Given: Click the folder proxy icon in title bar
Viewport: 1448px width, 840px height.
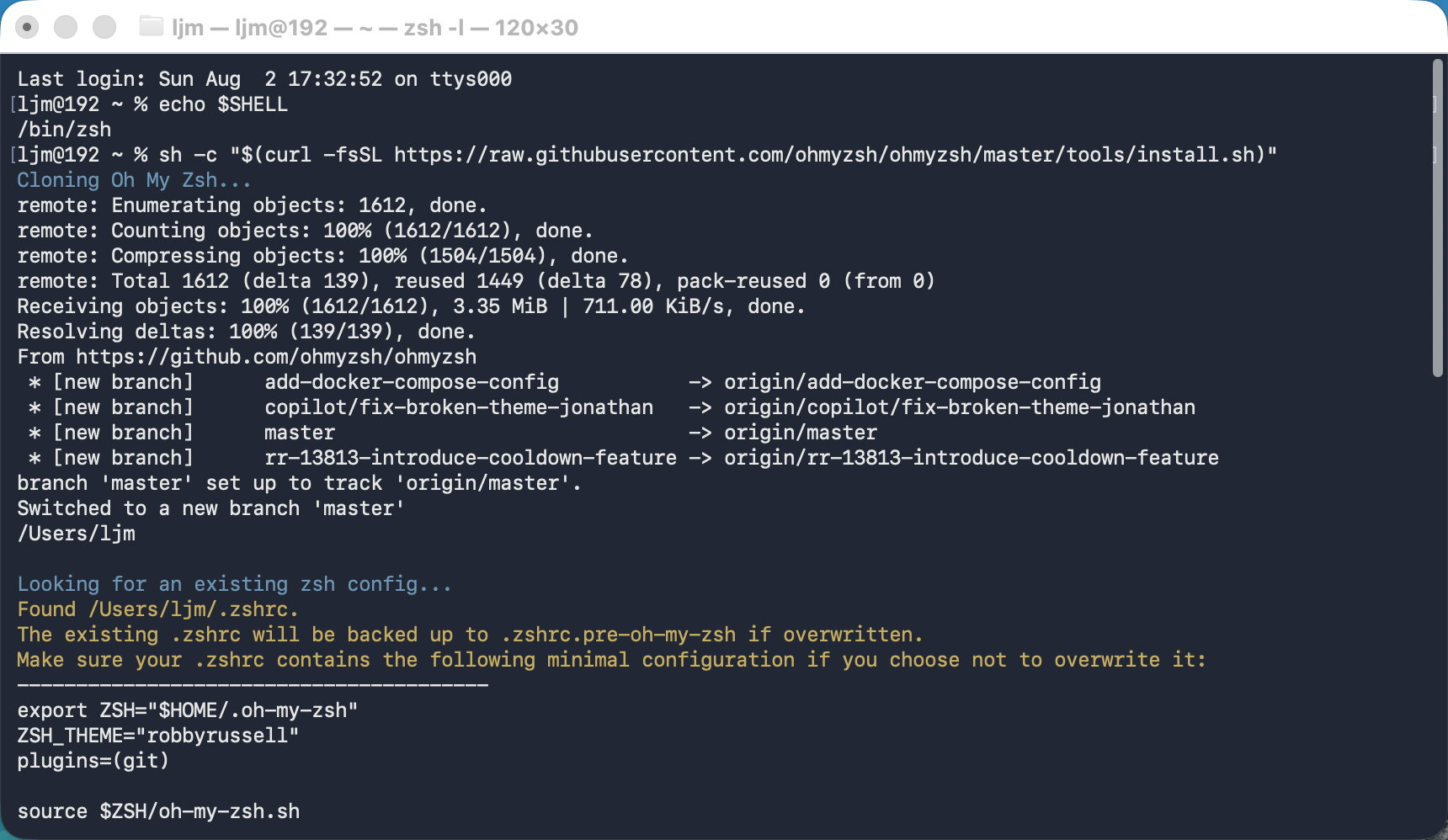Looking at the screenshot, I should tap(151, 27).
